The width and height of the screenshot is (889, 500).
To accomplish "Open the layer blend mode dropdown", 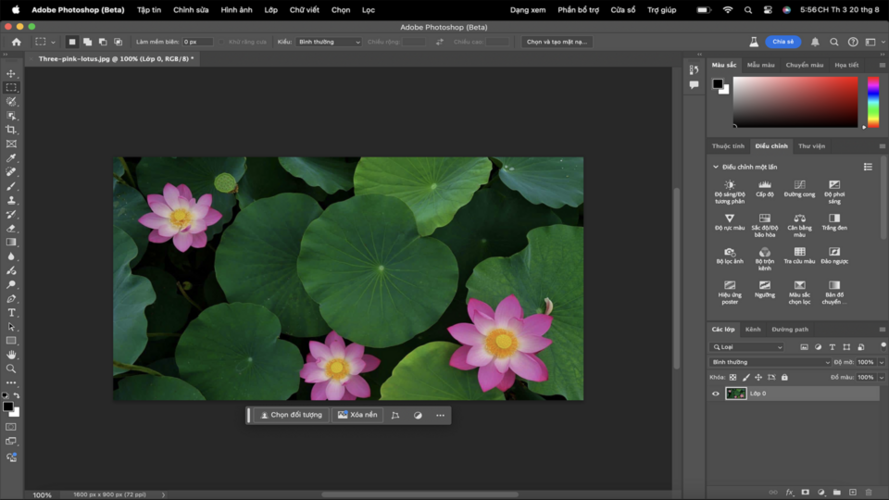I will click(x=770, y=362).
